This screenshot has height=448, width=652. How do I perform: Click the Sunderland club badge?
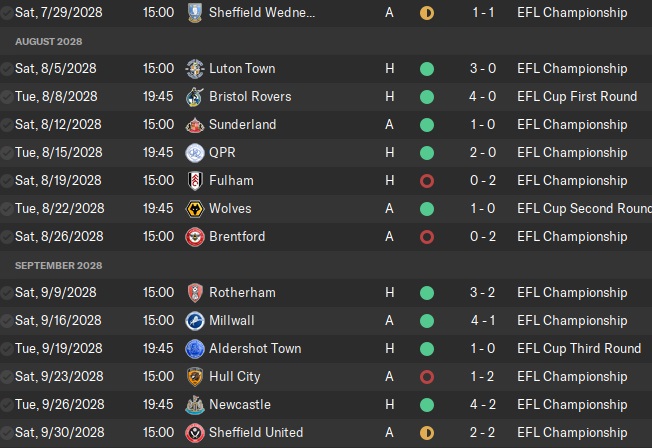(195, 125)
